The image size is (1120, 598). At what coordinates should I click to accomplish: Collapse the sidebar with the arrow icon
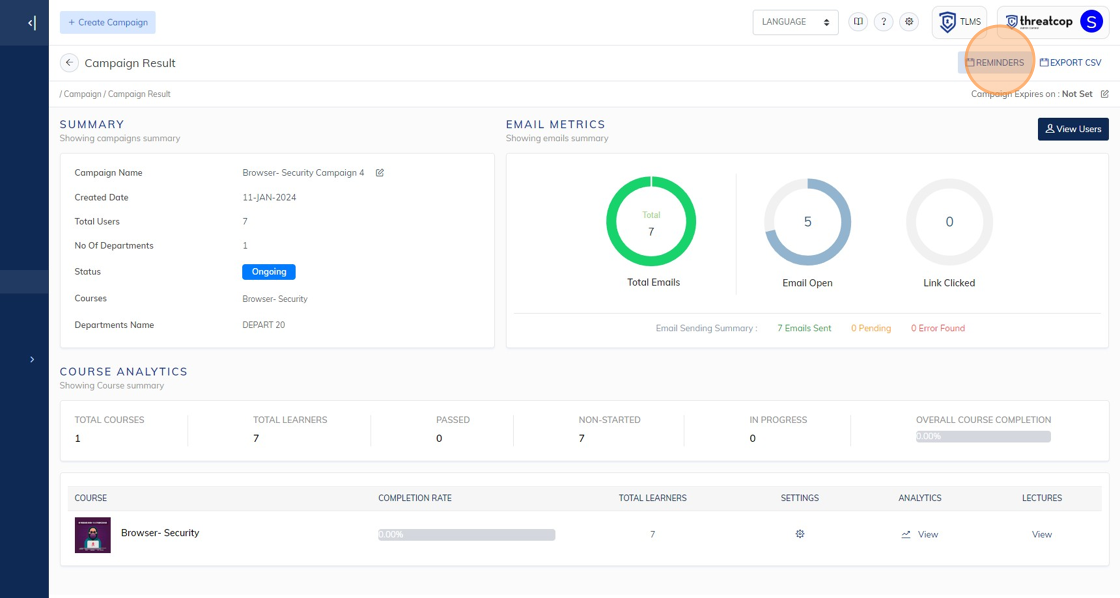[31, 23]
